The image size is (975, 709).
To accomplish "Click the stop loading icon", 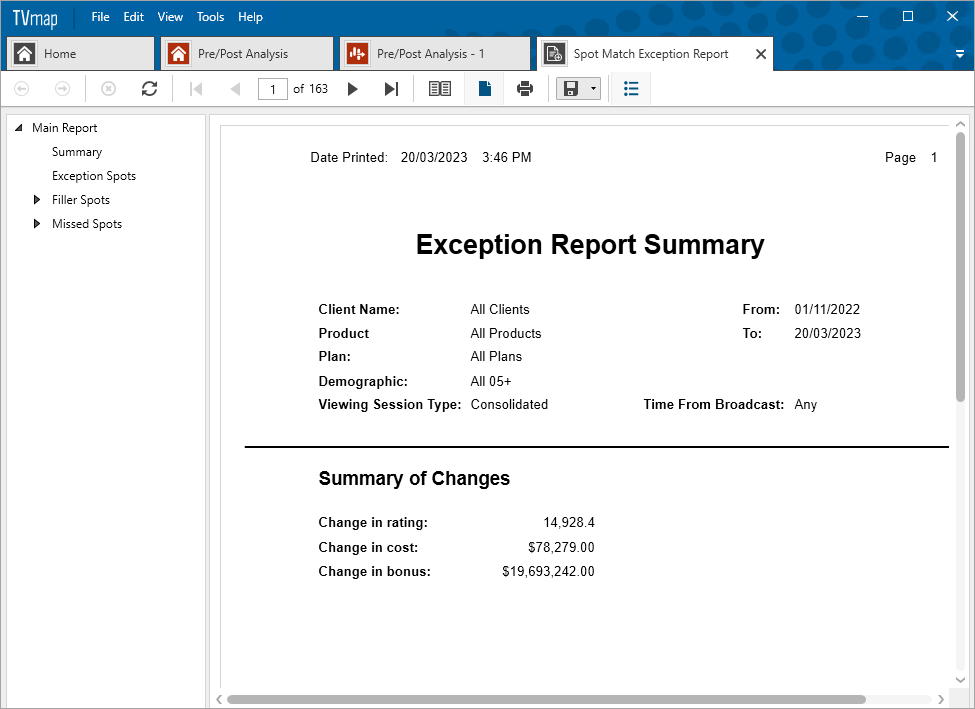I will (x=108, y=89).
